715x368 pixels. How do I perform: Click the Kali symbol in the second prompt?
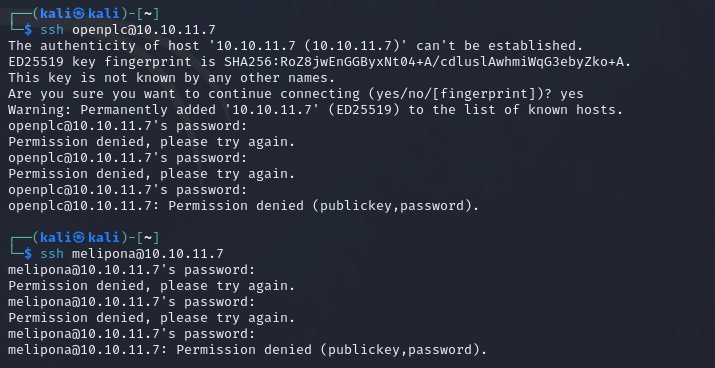tap(79, 238)
